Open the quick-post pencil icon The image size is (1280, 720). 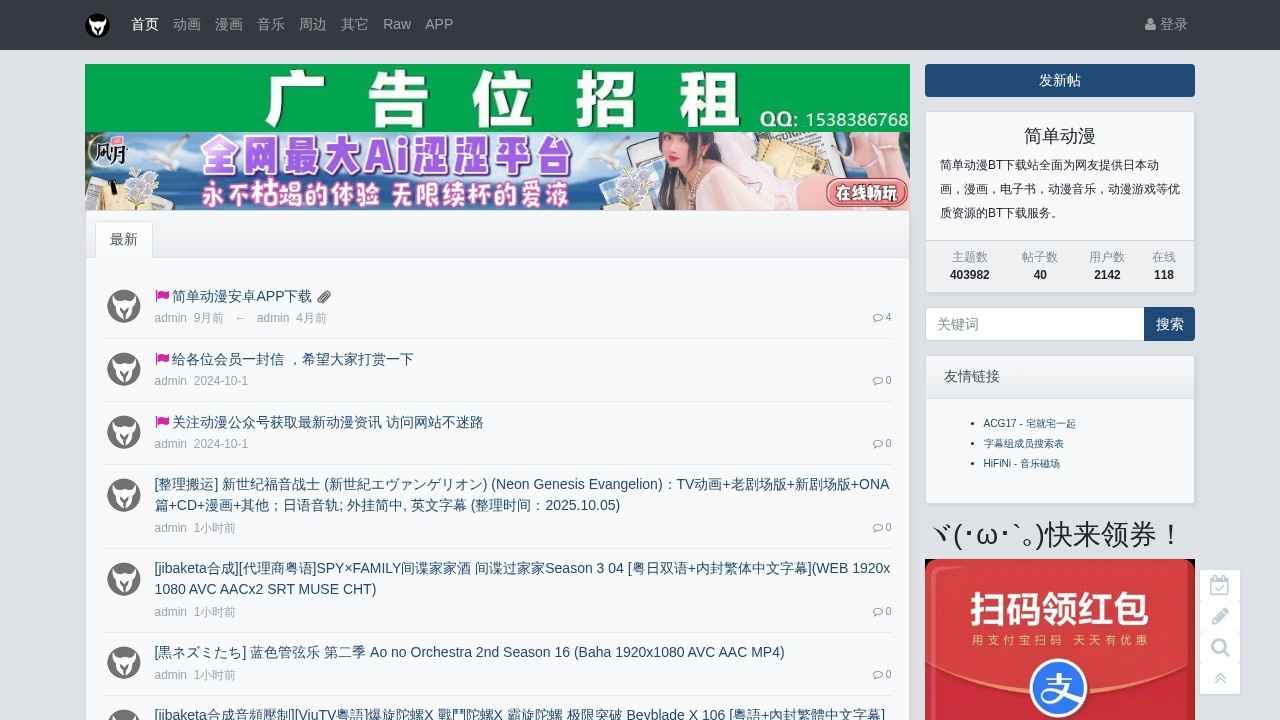point(1219,616)
